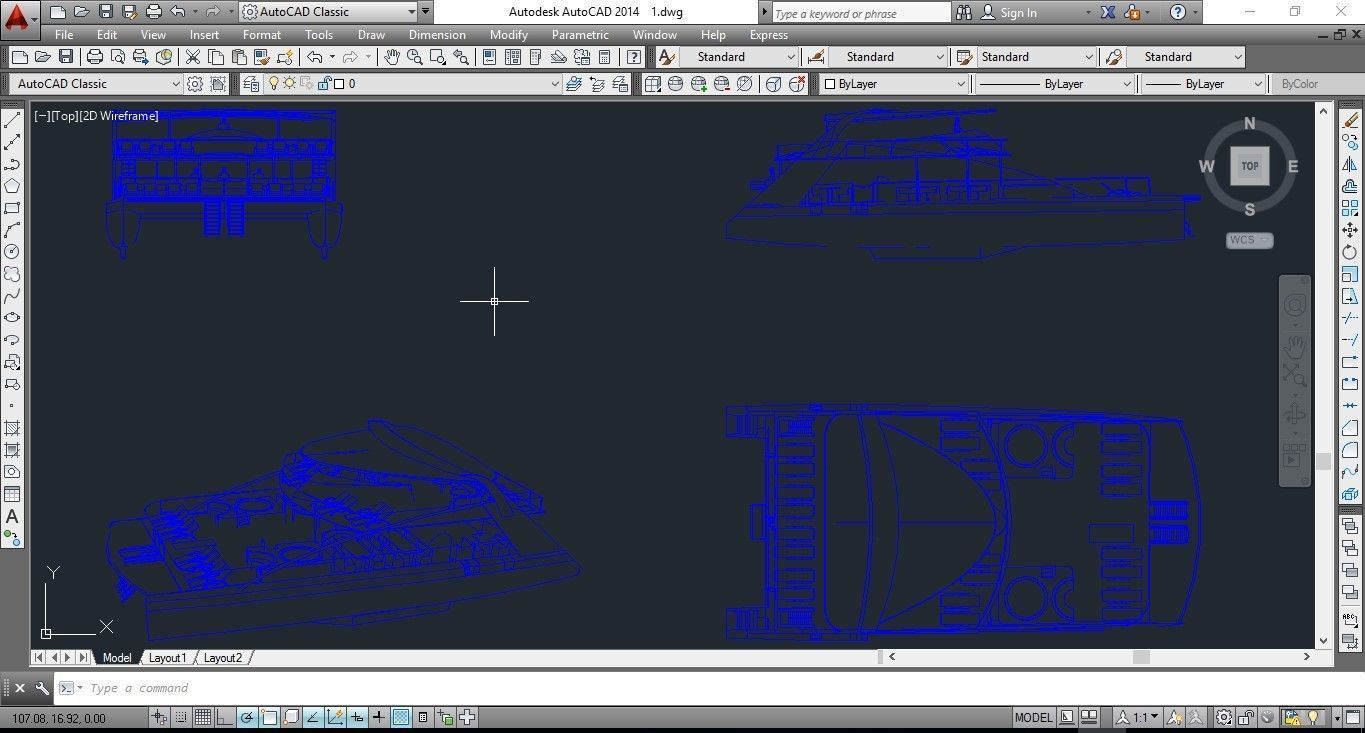The height and width of the screenshot is (733, 1365).
Task: Choose the Mirror tool in Modify toolbar
Action: [1350, 164]
